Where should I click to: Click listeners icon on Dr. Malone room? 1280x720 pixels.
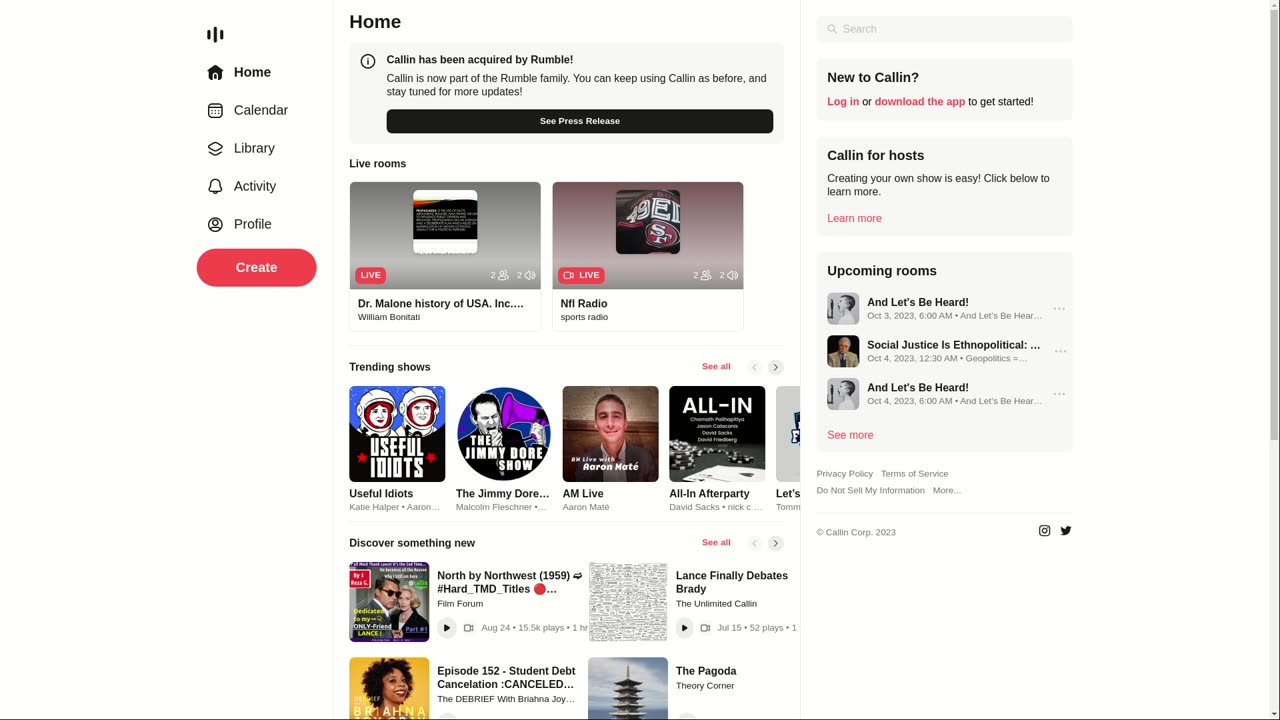tap(503, 275)
